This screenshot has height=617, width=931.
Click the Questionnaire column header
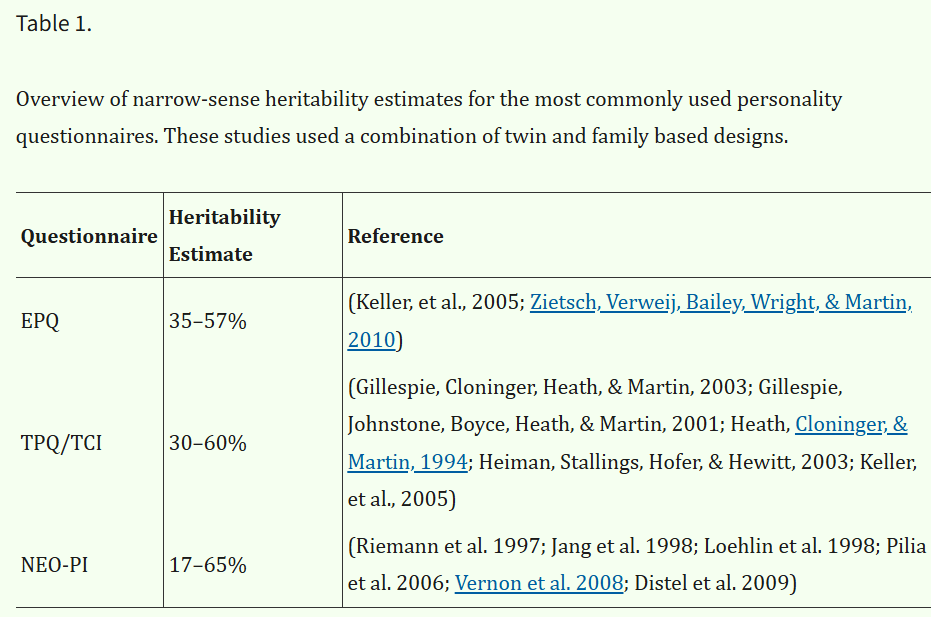(89, 236)
